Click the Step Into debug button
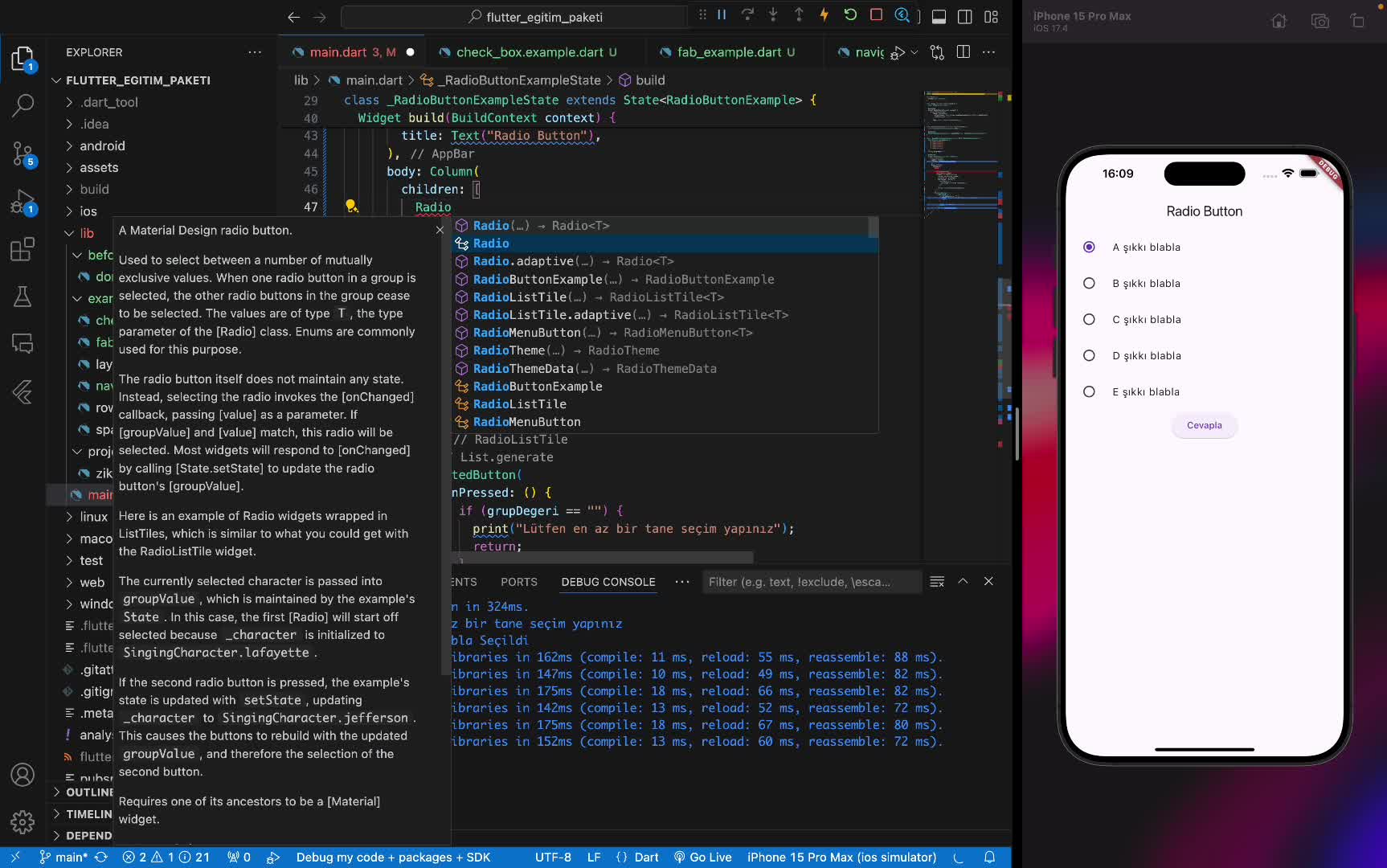The height and width of the screenshot is (868, 1387). [773, 15]
